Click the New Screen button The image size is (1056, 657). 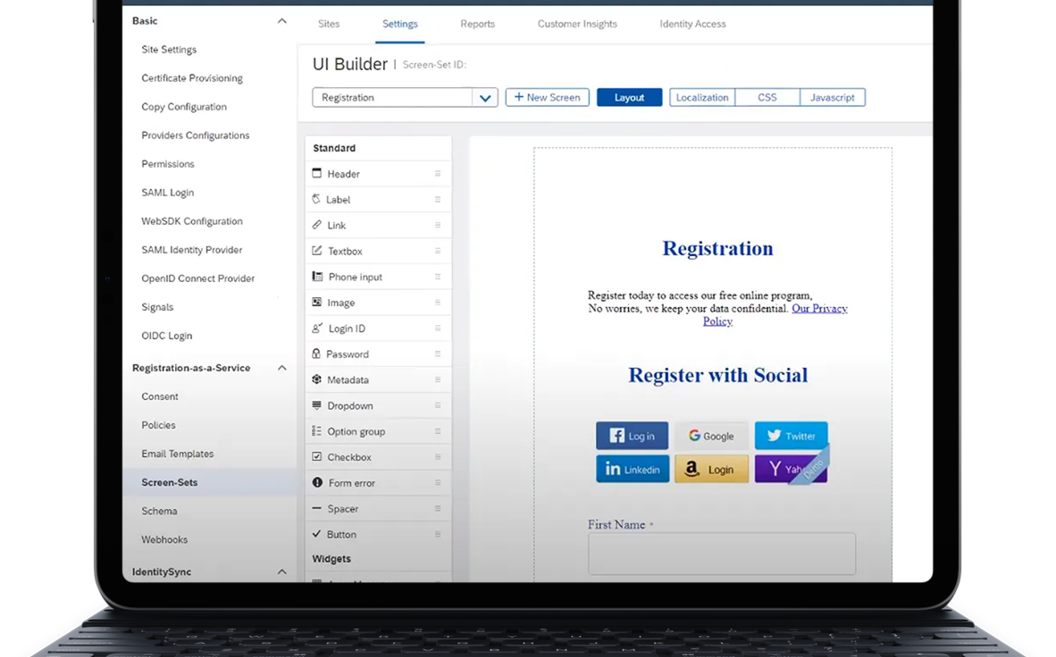coord(547,97)
